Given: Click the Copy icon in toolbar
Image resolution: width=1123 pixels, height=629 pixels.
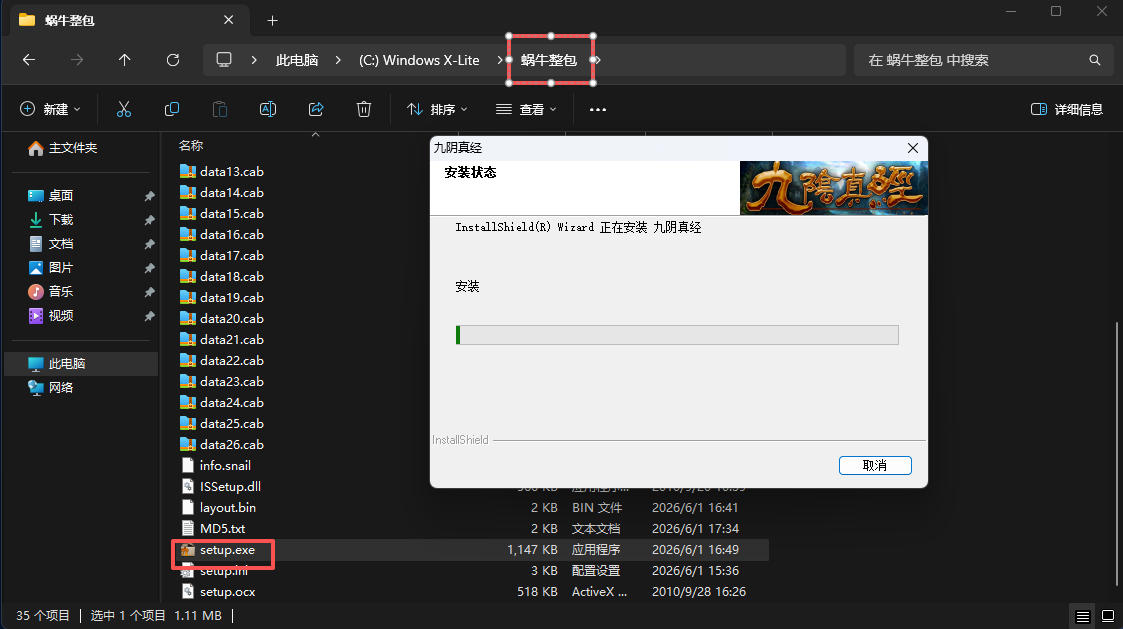Looking at the screenshot, I should tap(172, 109).
